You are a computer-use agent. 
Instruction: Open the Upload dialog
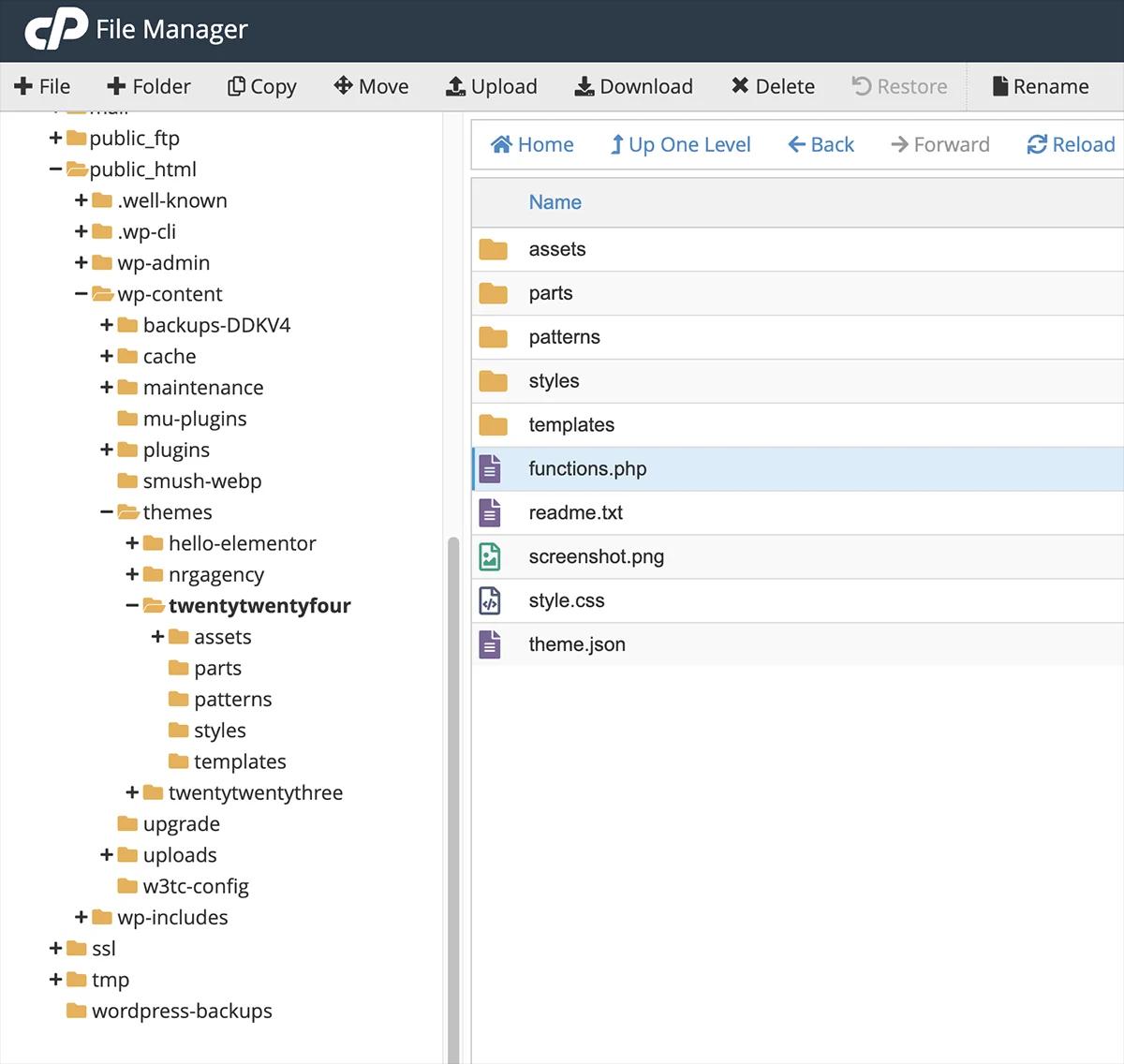(x=492, y=86)
